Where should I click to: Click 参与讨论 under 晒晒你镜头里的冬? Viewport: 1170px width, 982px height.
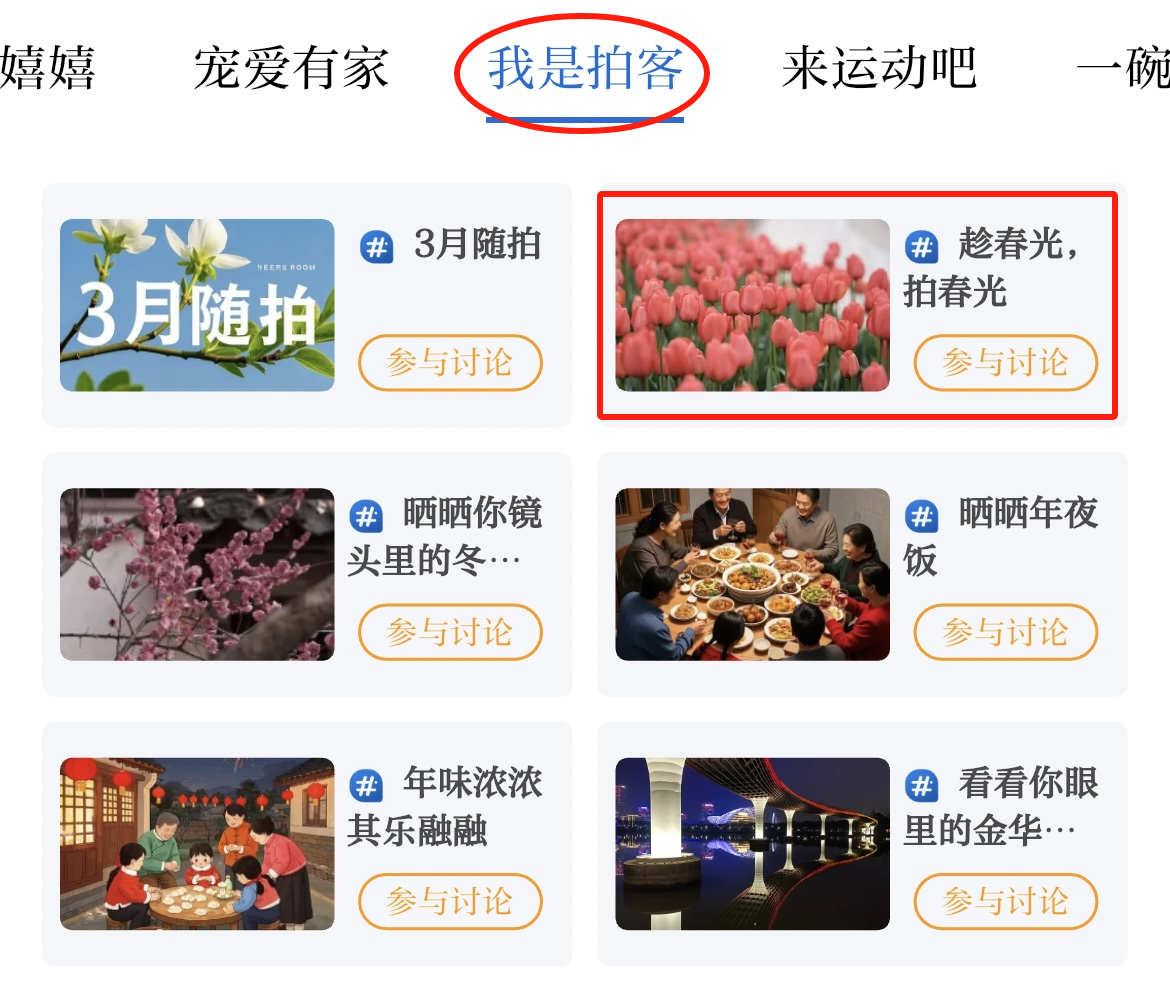[x=450, y=632]
